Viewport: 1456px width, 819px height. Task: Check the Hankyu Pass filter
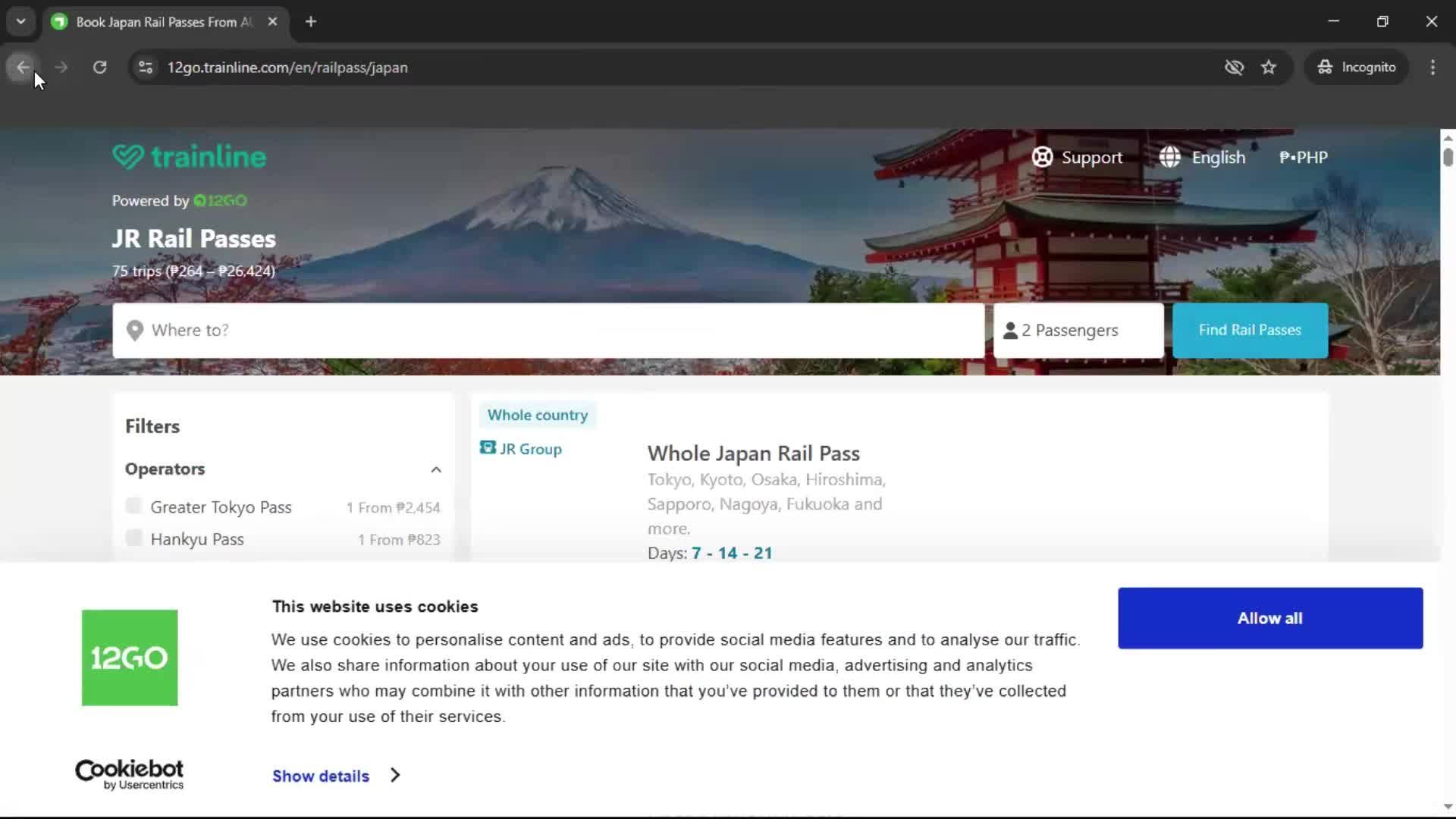pos(133,538)
